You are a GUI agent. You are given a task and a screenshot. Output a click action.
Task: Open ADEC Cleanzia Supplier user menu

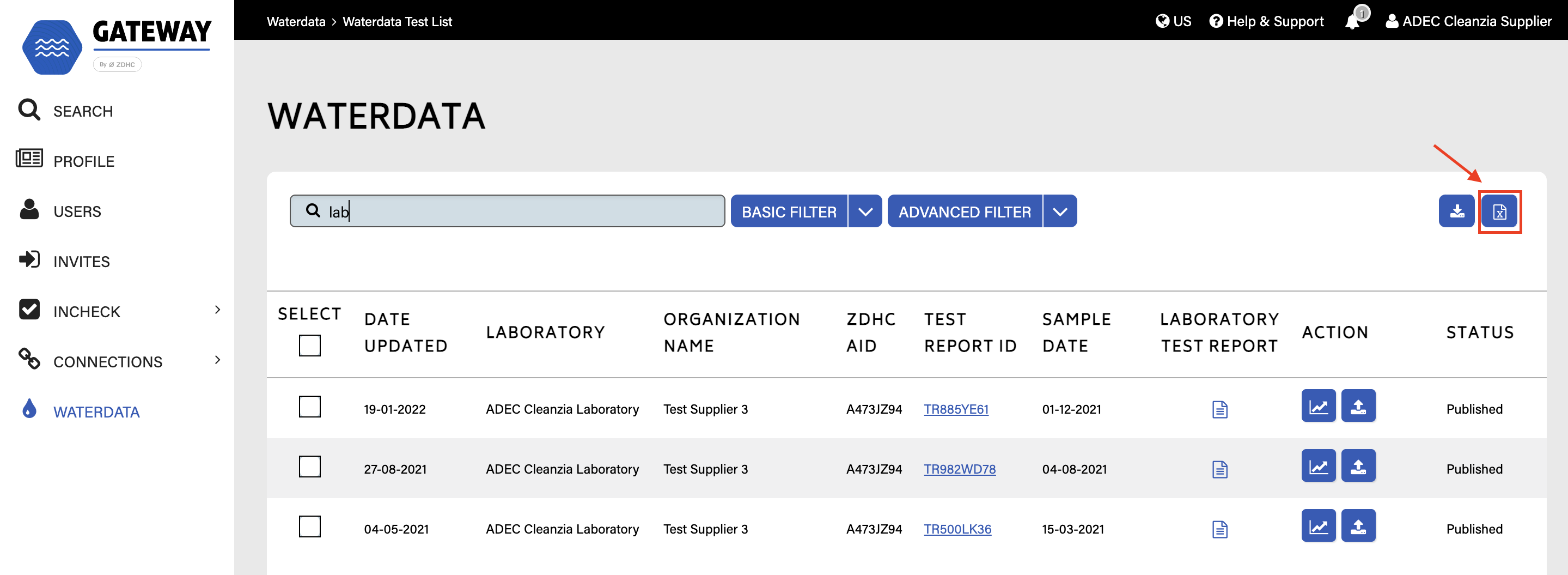point(1469,21)
